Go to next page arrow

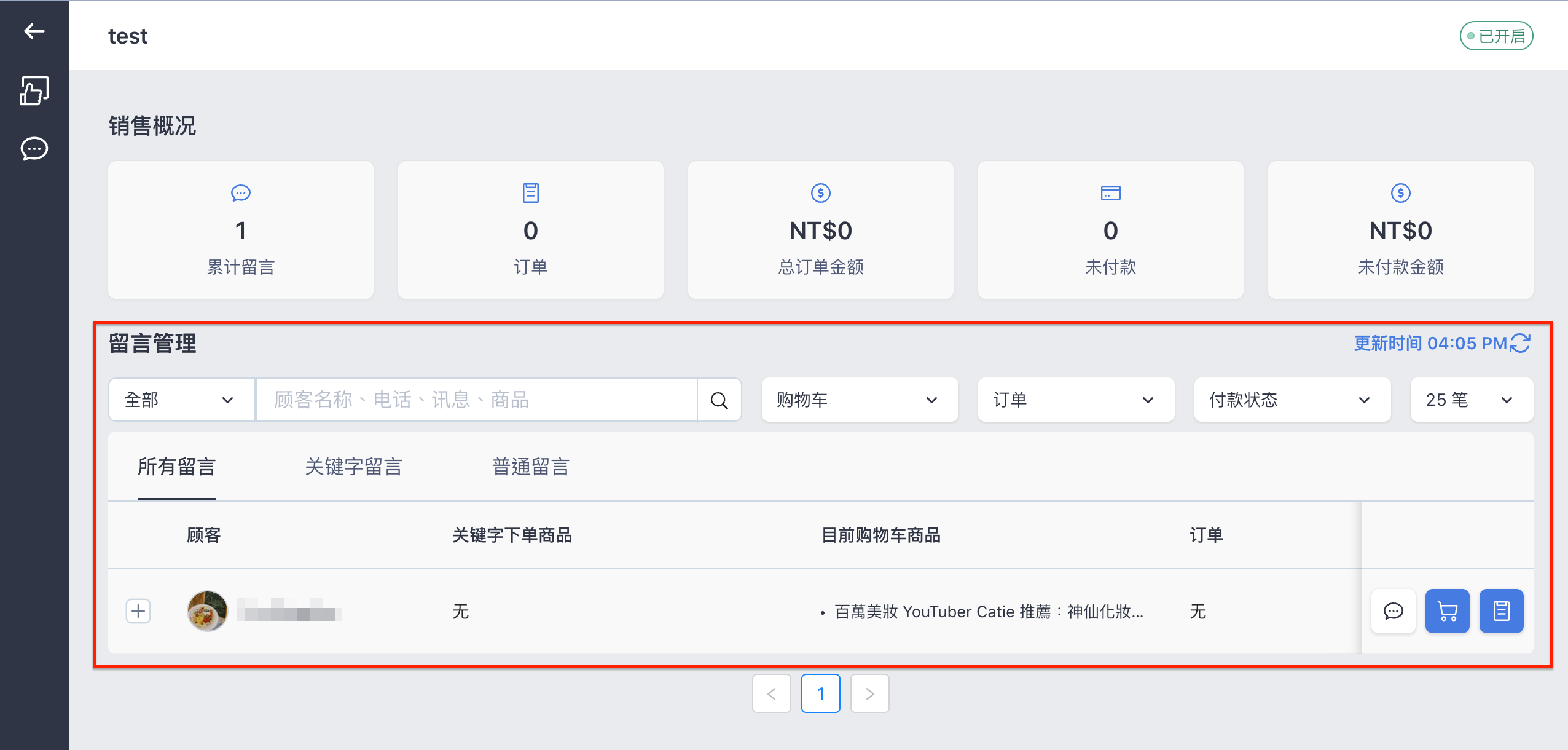tap(869, 694)
